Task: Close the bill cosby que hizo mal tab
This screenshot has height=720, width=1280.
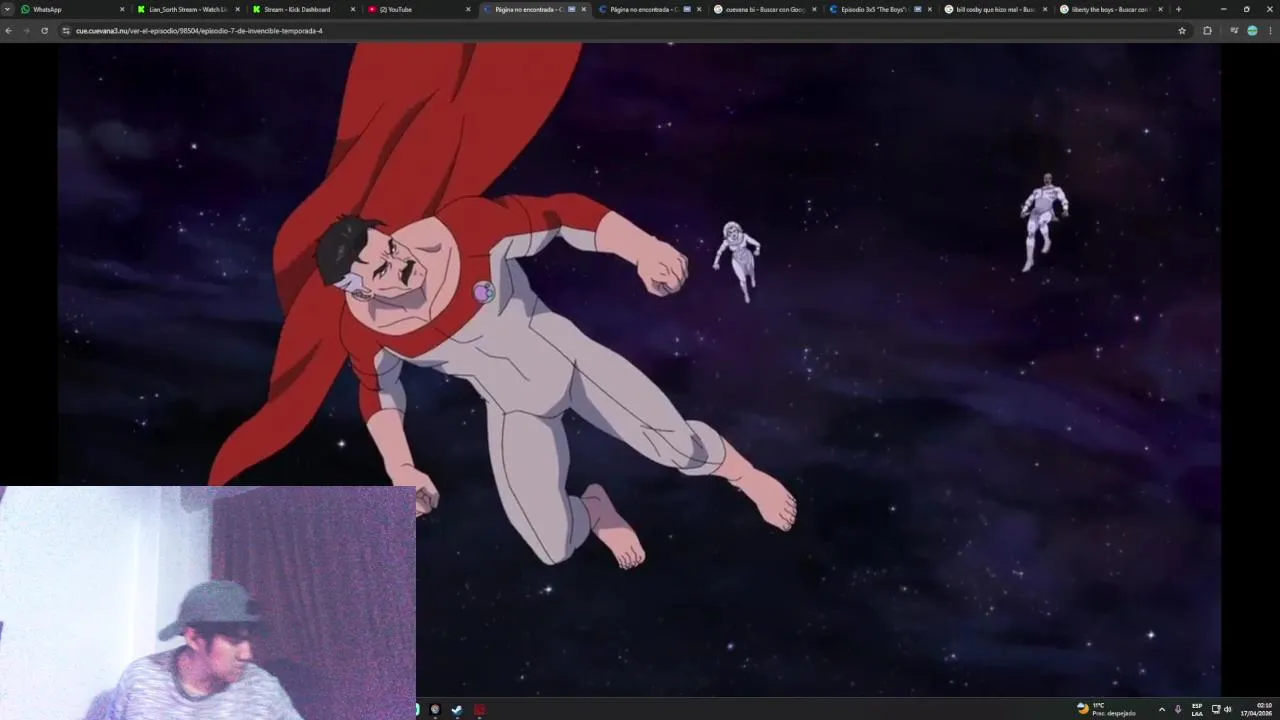Action: 1045,9
